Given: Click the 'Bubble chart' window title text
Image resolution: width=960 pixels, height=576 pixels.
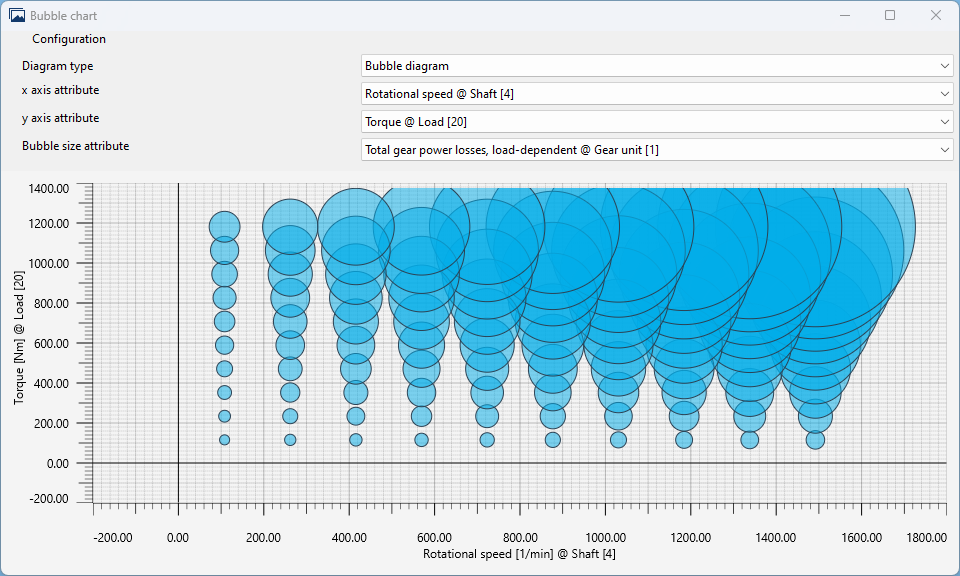Looking at the screenshot, I should (x=64, y=16).
